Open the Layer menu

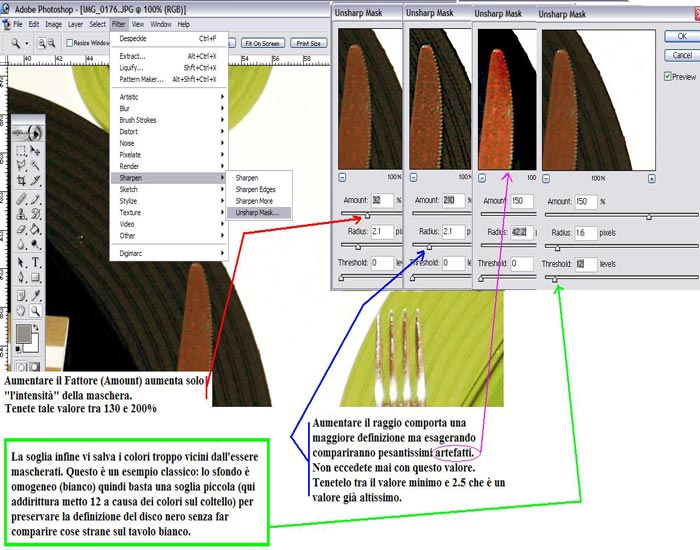pos(75,23)
